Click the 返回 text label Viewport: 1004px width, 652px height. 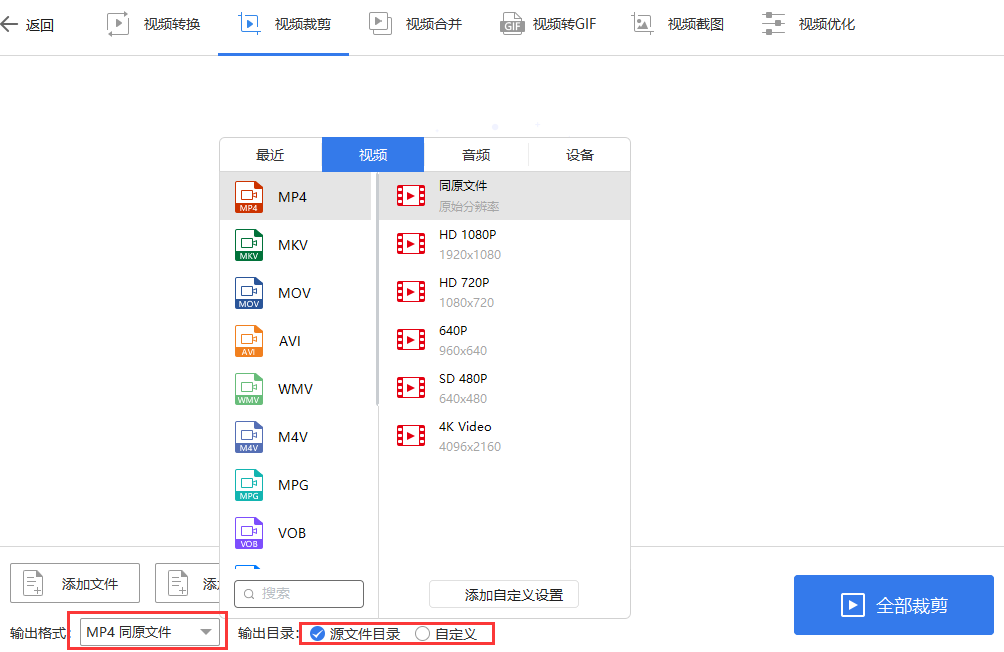[x=40, y=26]
